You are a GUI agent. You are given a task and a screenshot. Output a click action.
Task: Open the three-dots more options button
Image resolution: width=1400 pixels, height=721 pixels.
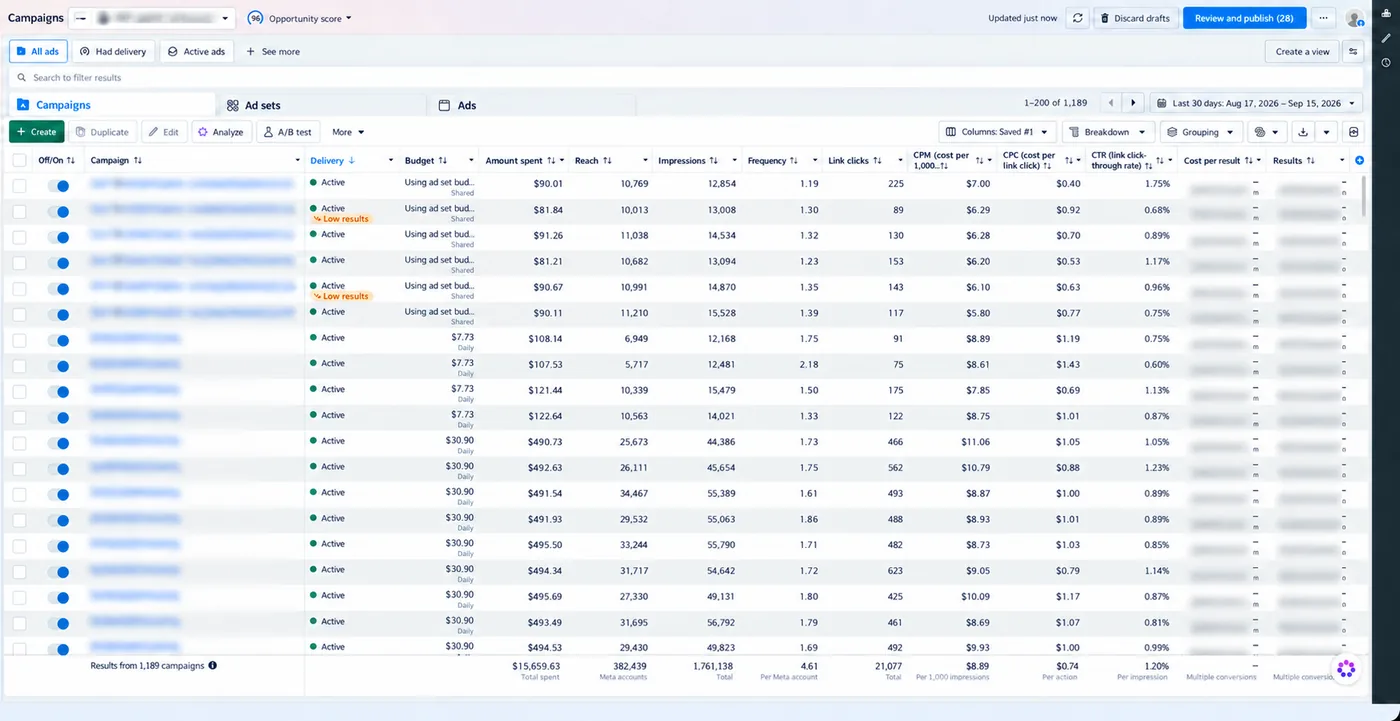point(1323,18)
